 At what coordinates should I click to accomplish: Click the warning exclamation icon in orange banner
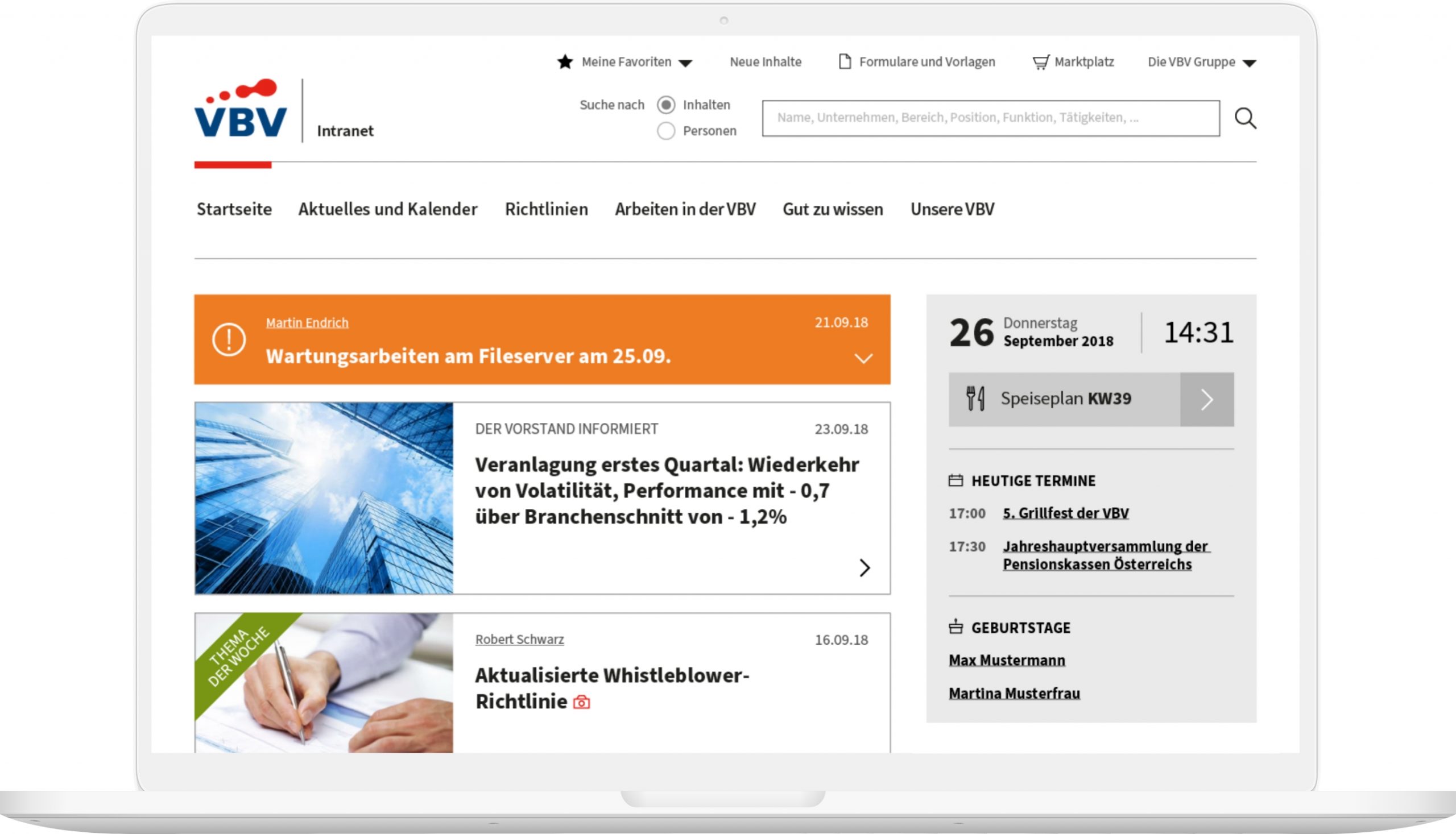[x=229, y=339]
